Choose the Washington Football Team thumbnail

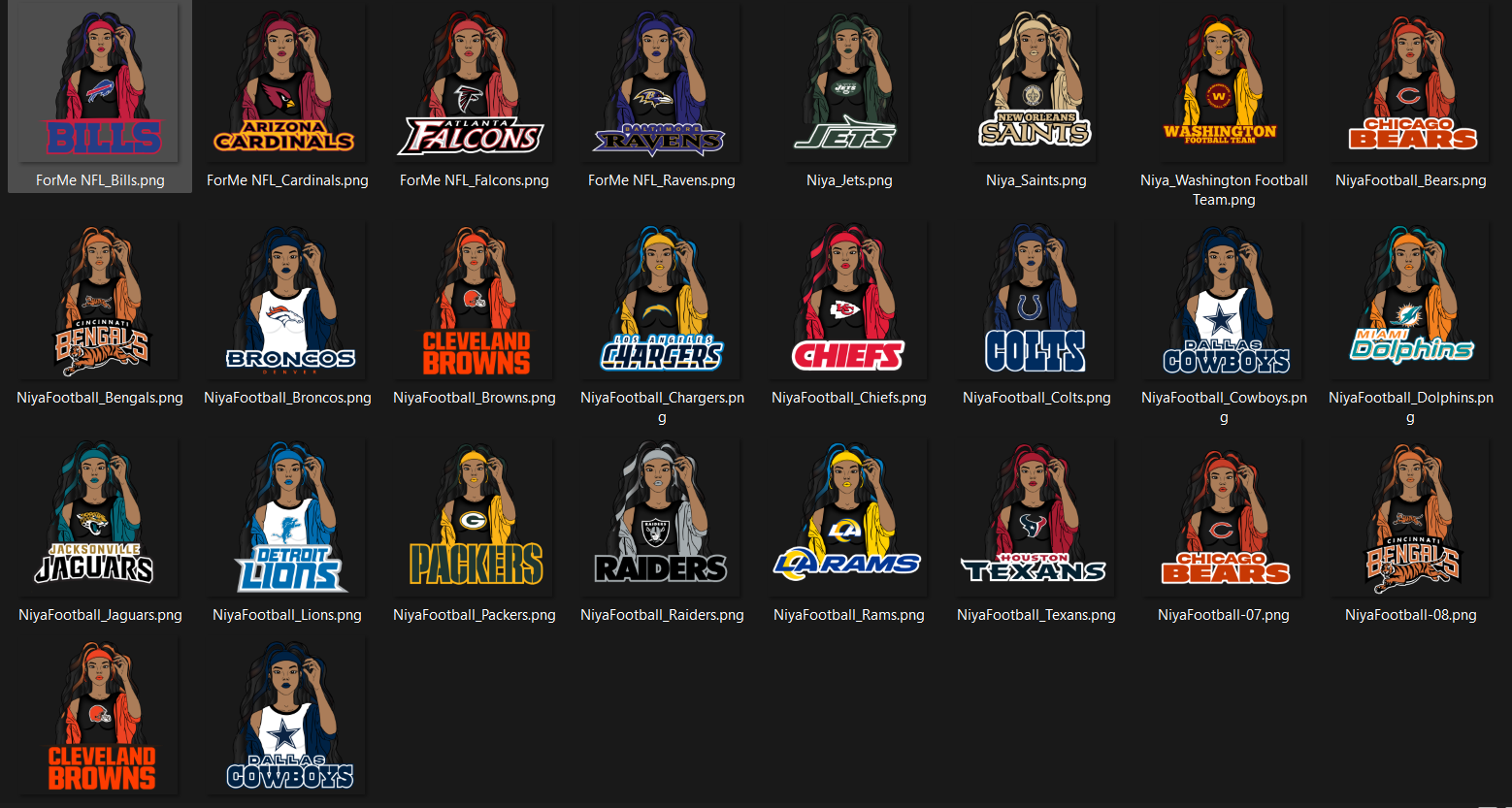[1223, 87]
